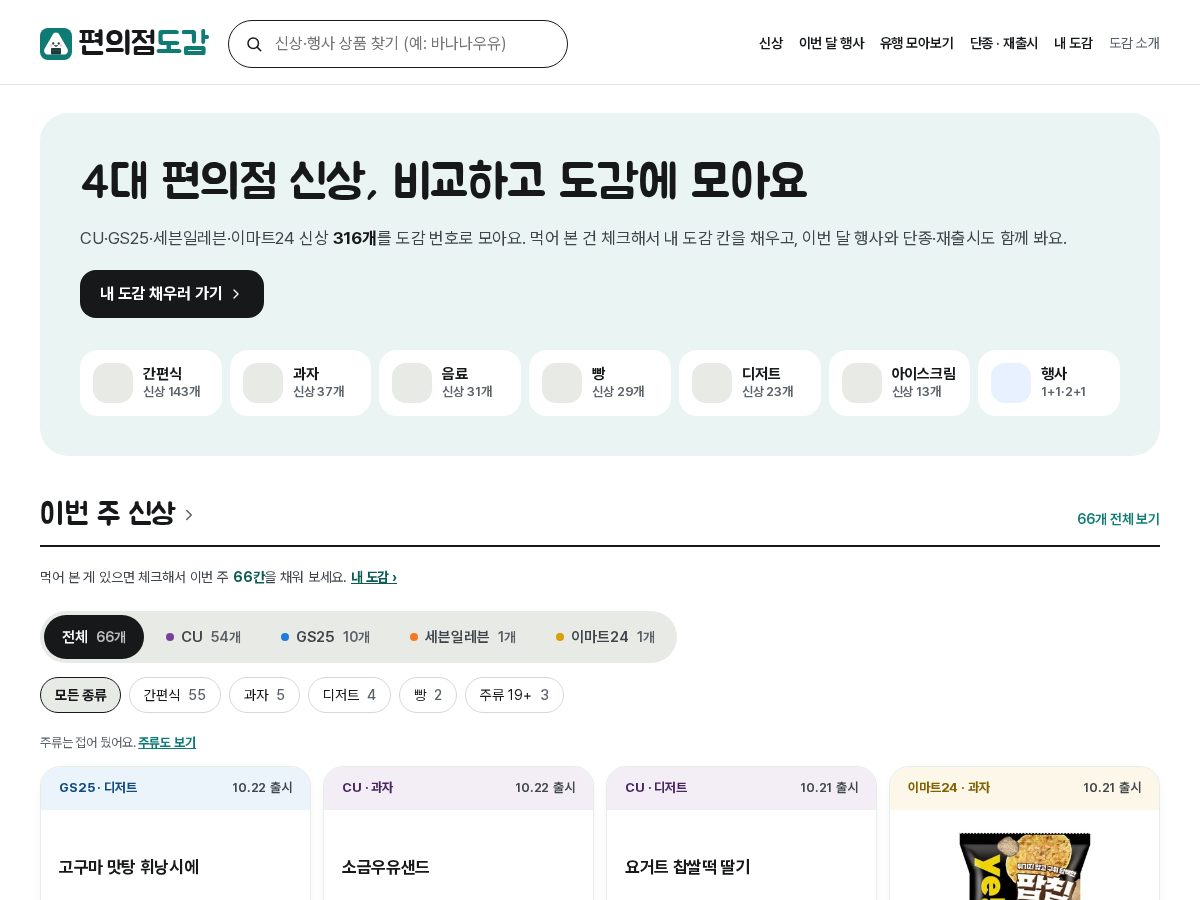Click the CU · 디저트 card header
1200x900 pixels.
click(x=742, y=788)
